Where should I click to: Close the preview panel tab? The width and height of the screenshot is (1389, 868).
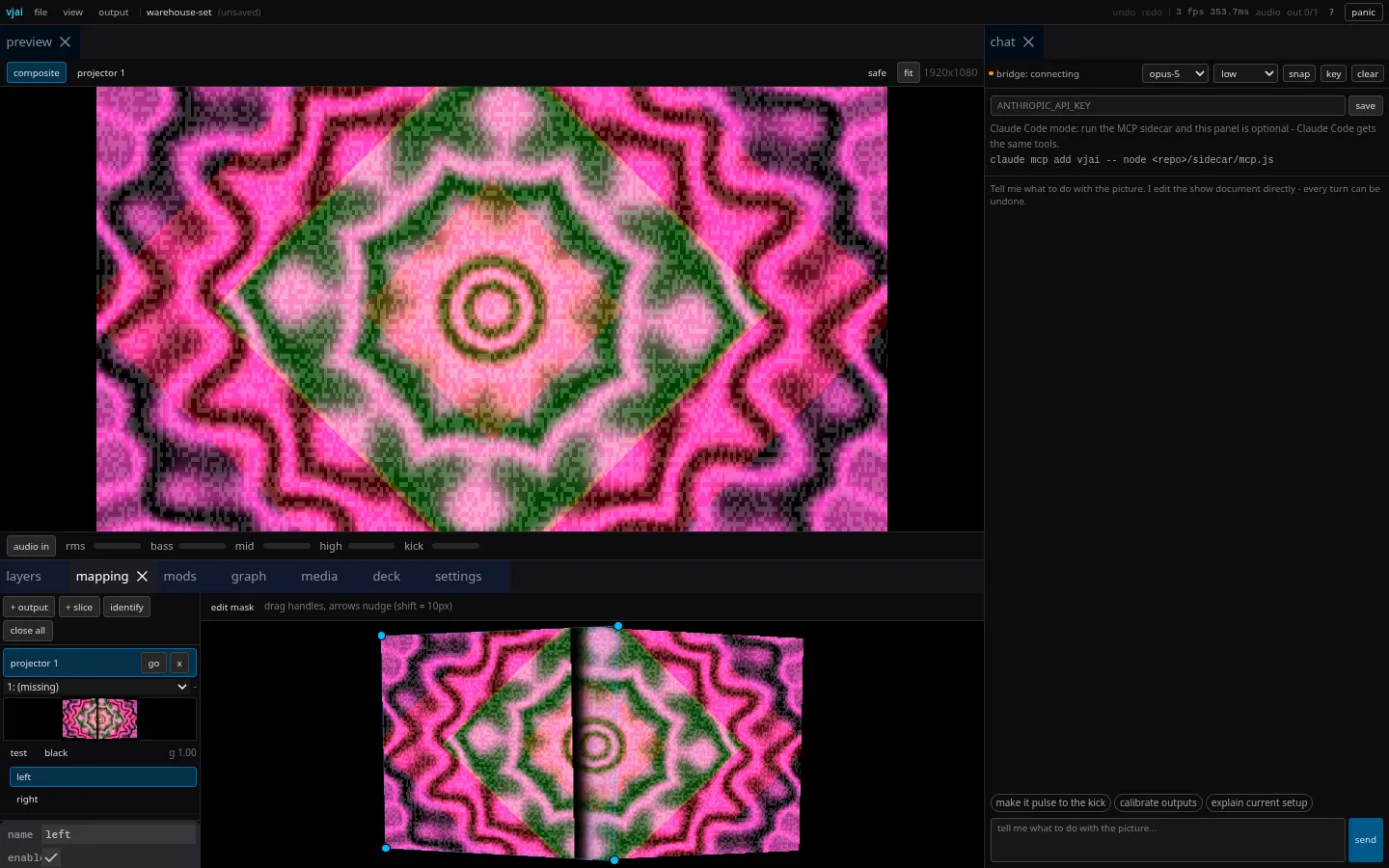tap(65, 42)
